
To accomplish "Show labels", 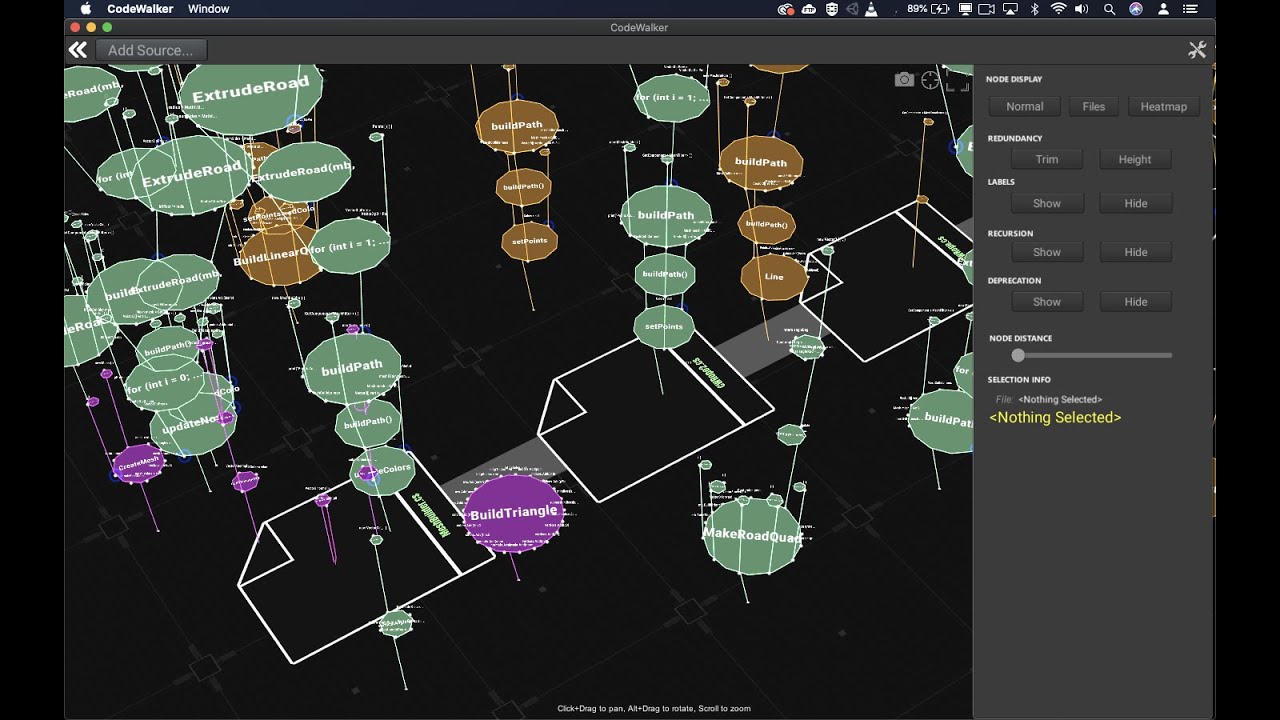I will (1047, 203).
